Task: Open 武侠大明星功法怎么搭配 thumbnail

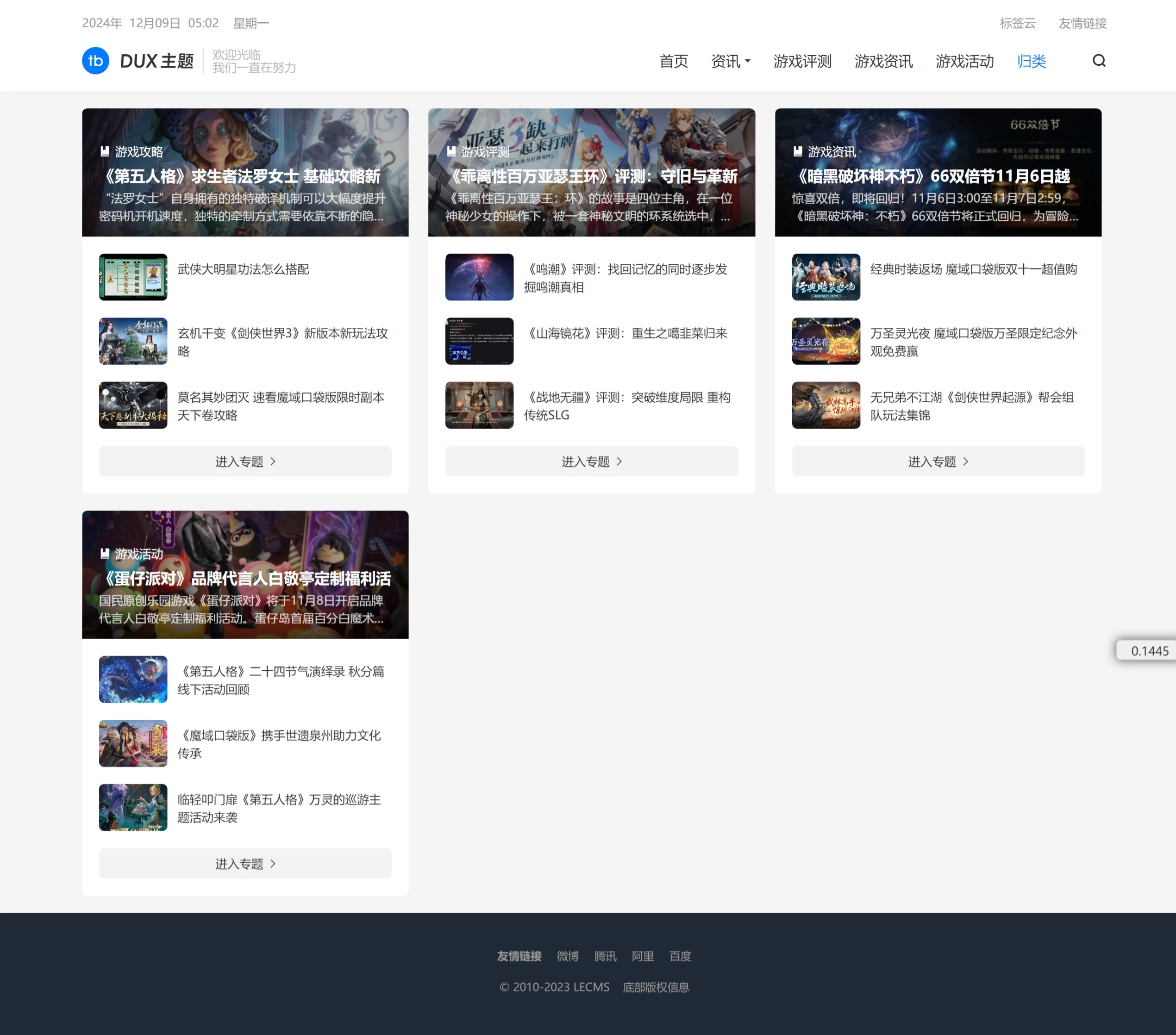Action: click(133, 277)
